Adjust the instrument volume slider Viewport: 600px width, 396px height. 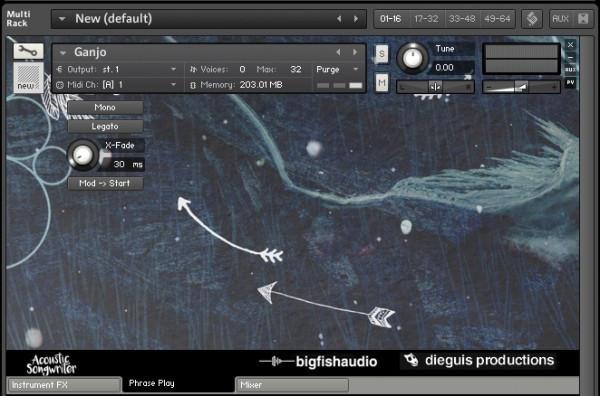521,87
